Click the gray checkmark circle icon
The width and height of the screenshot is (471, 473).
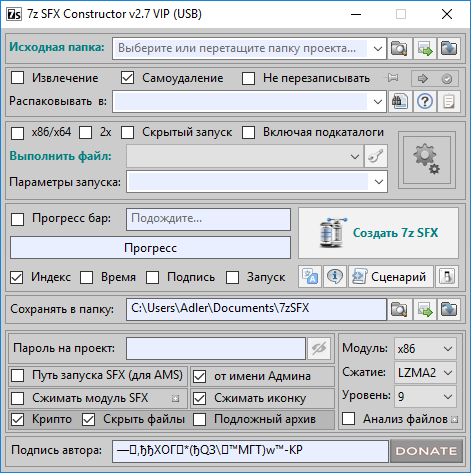pyautogui.click(x=447, y=79)
